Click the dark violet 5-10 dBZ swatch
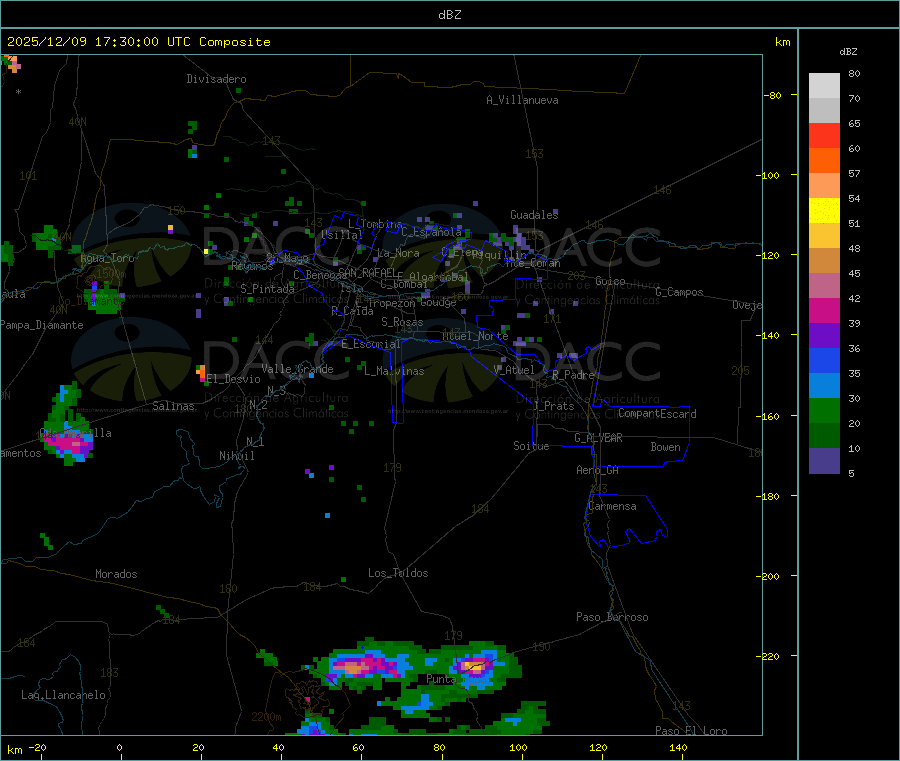900x761 pixels. 824,461
